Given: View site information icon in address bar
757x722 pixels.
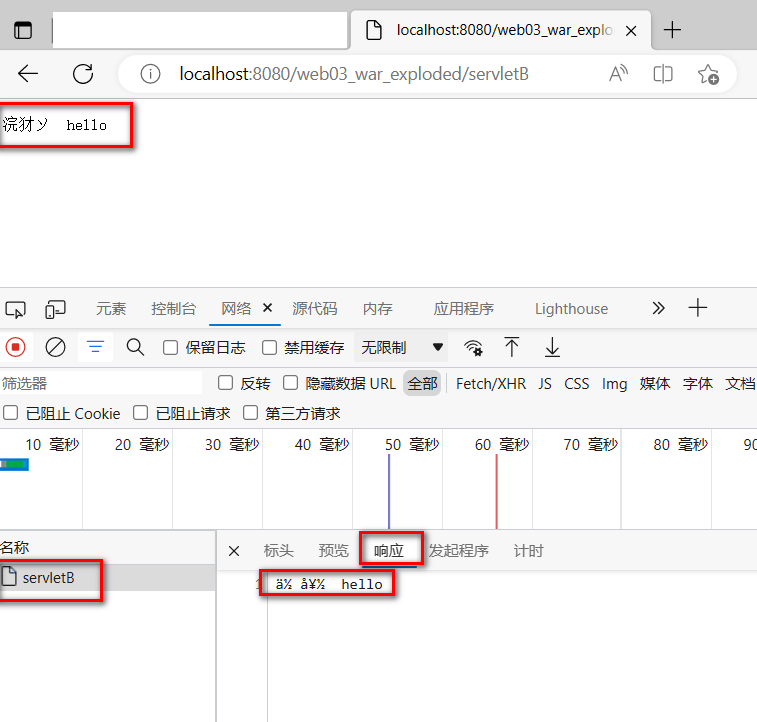Looking at the screenshot, I should (x=150, y=74).
